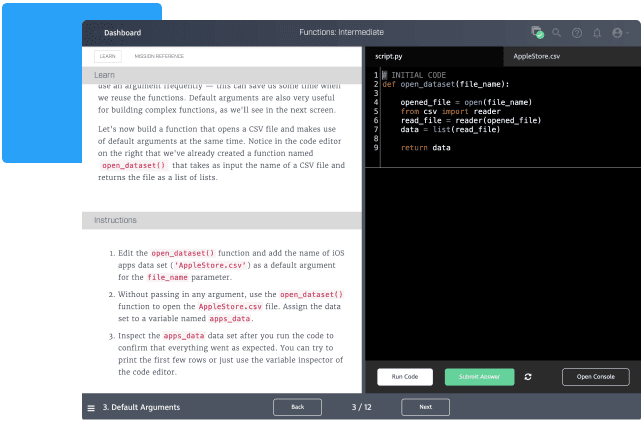The image size is (644, 421).
Task: Click the progress checkmark icon in header
Action: point(538,33)
